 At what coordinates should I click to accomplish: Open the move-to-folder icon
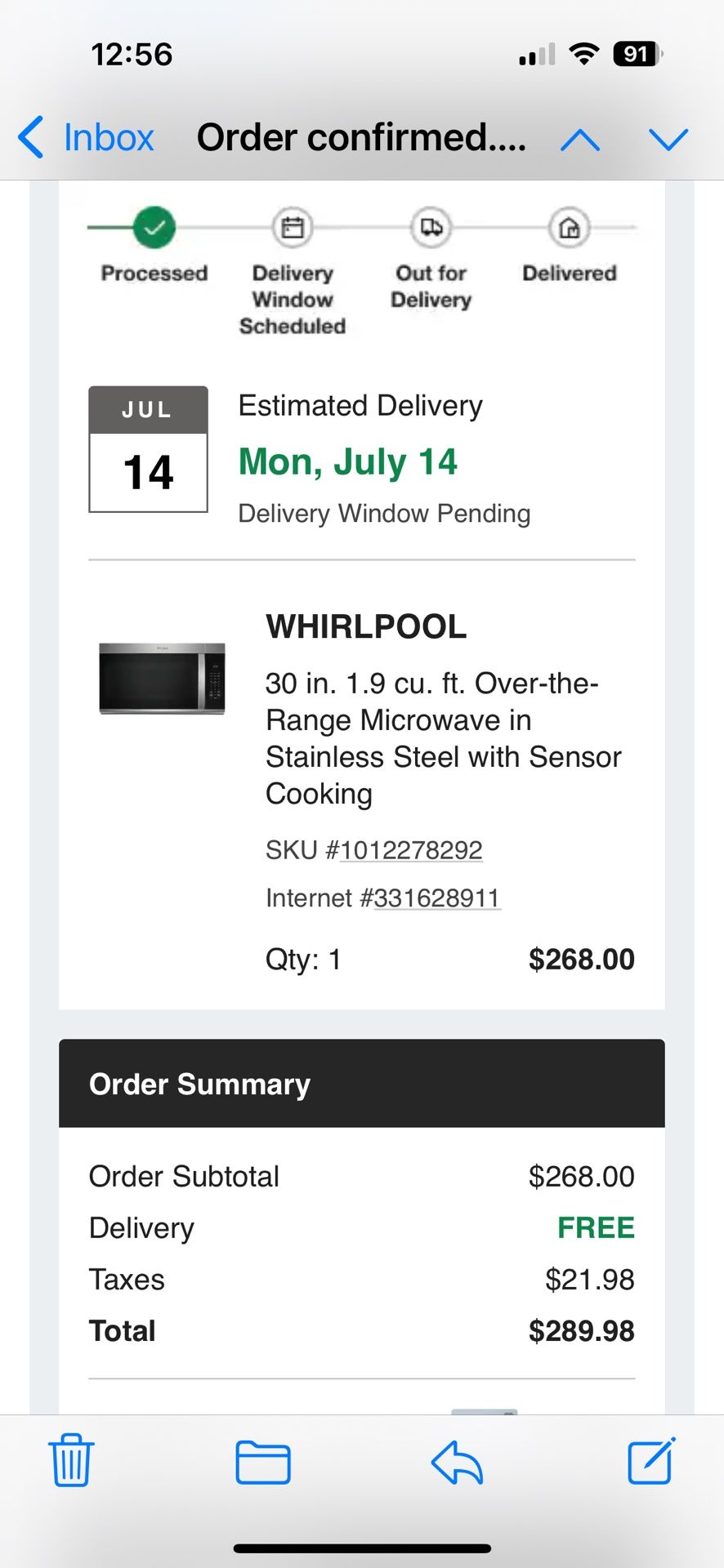click(x=263, y=1462)
